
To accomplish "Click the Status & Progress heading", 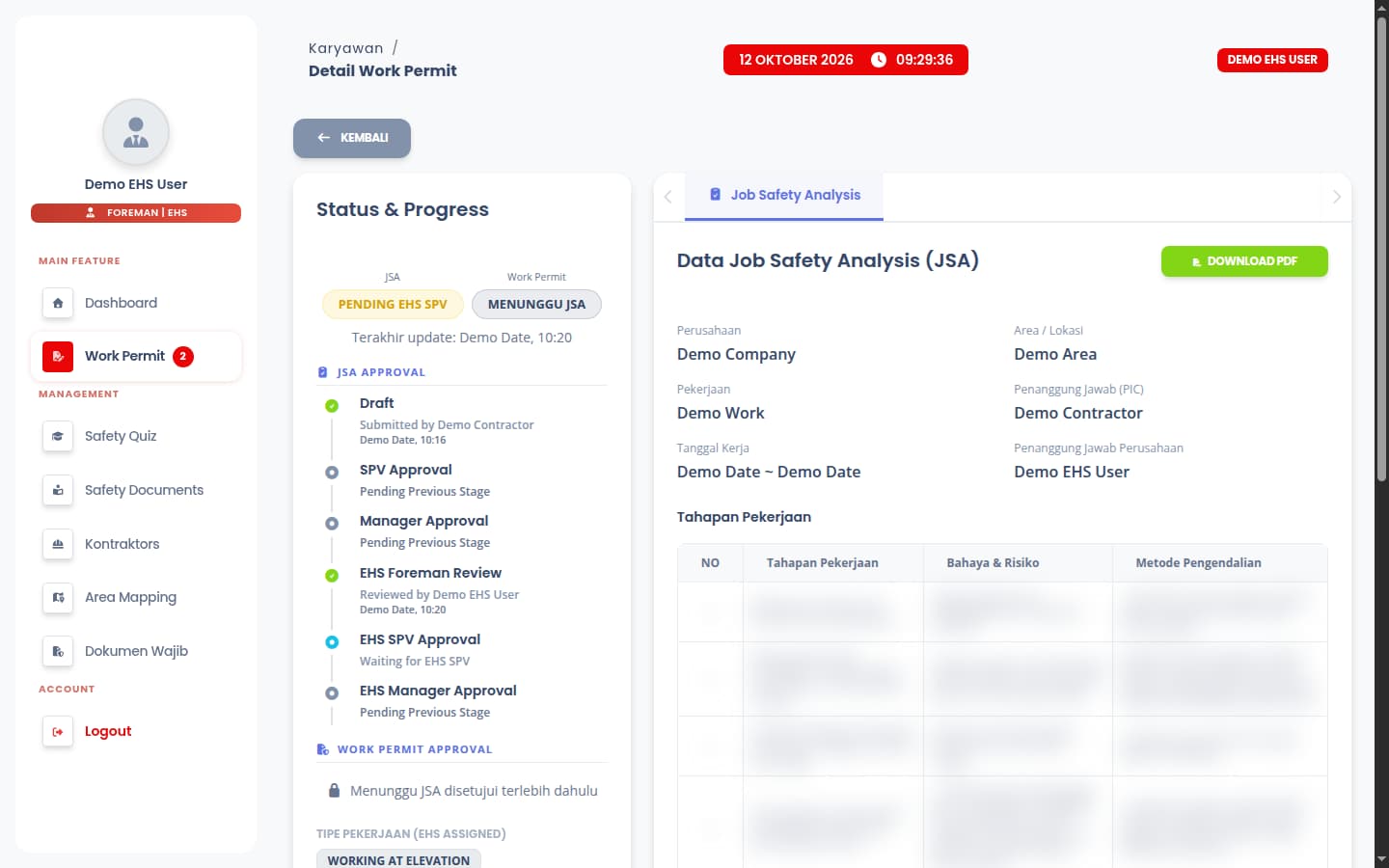I will point(402,210).
